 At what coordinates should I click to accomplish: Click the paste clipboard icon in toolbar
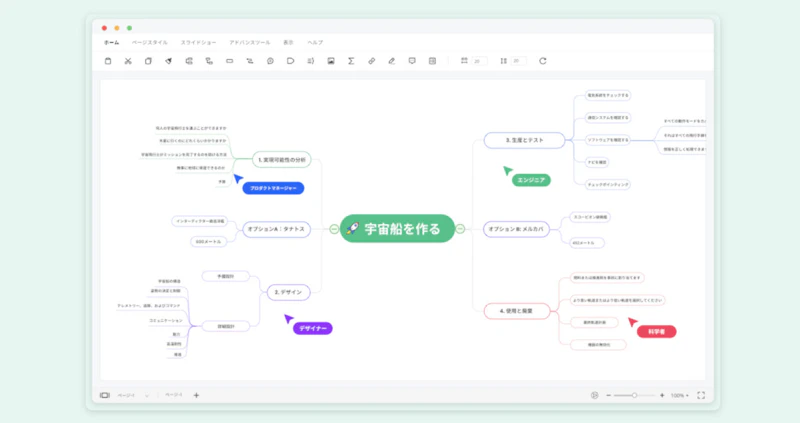pos(108,61)
